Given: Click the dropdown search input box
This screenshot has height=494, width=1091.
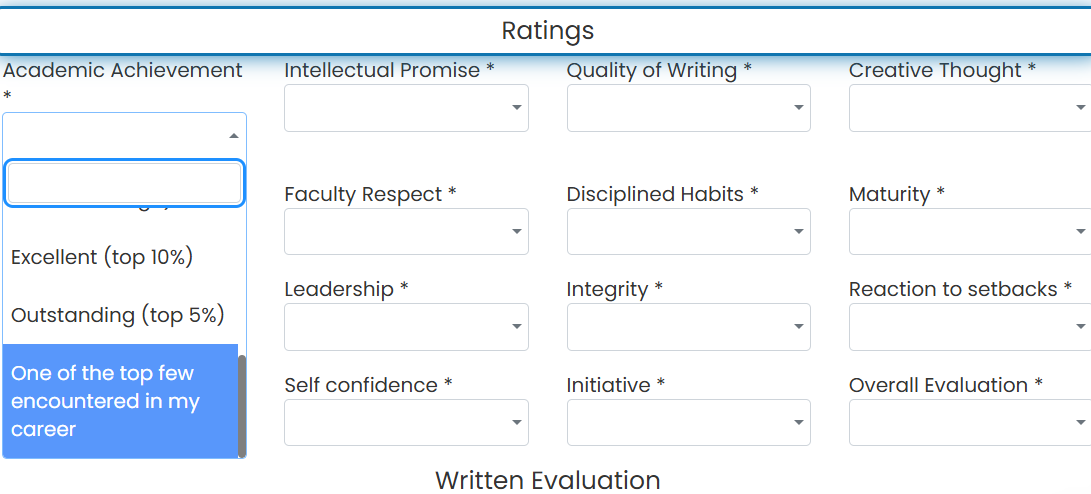Looking at the screenshot, I should (125, 184).
